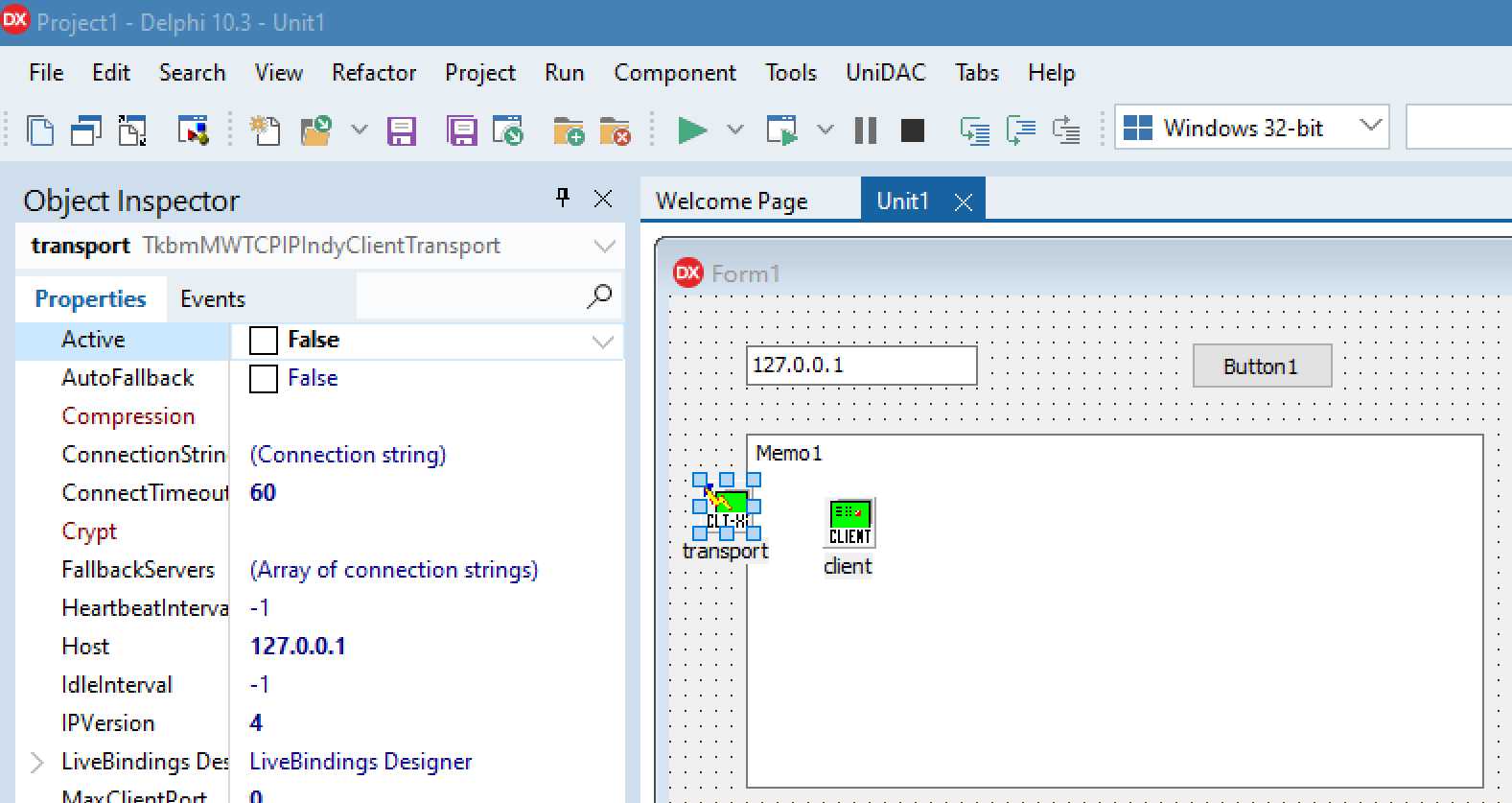Open the Run Without Debugging dropdown arrow
The image size is (1512, 803).
(825, 129)
